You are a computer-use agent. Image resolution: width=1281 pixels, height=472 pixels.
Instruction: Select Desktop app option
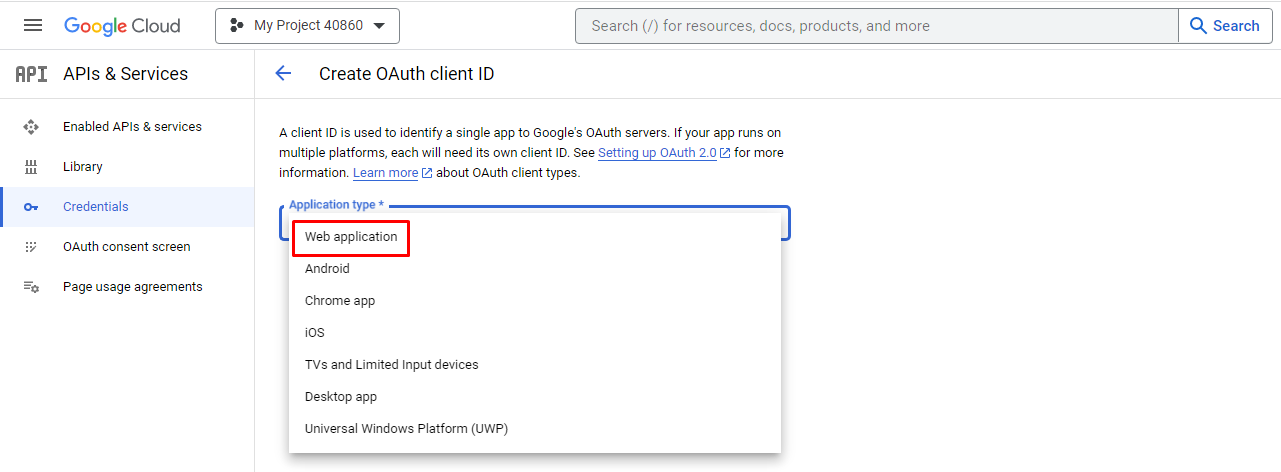click(x=535, y=397)
